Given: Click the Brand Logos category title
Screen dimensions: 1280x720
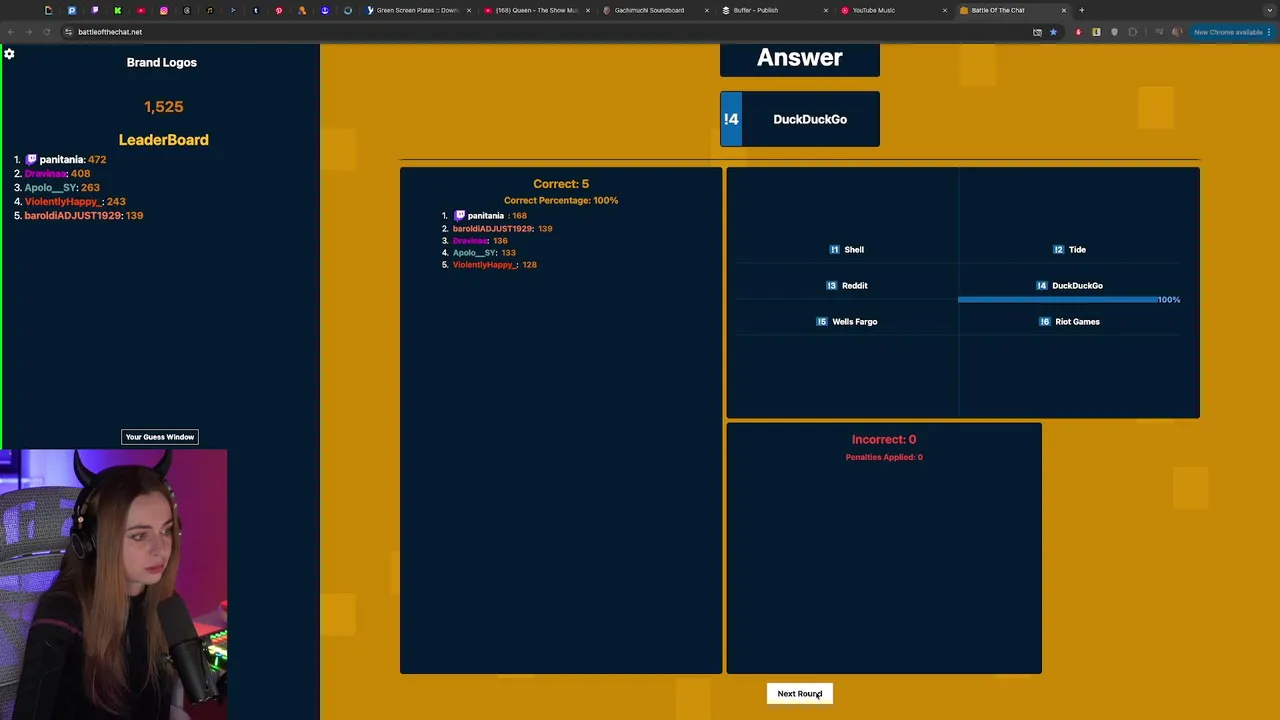Looking at the screenshot, I should point(162,62).
